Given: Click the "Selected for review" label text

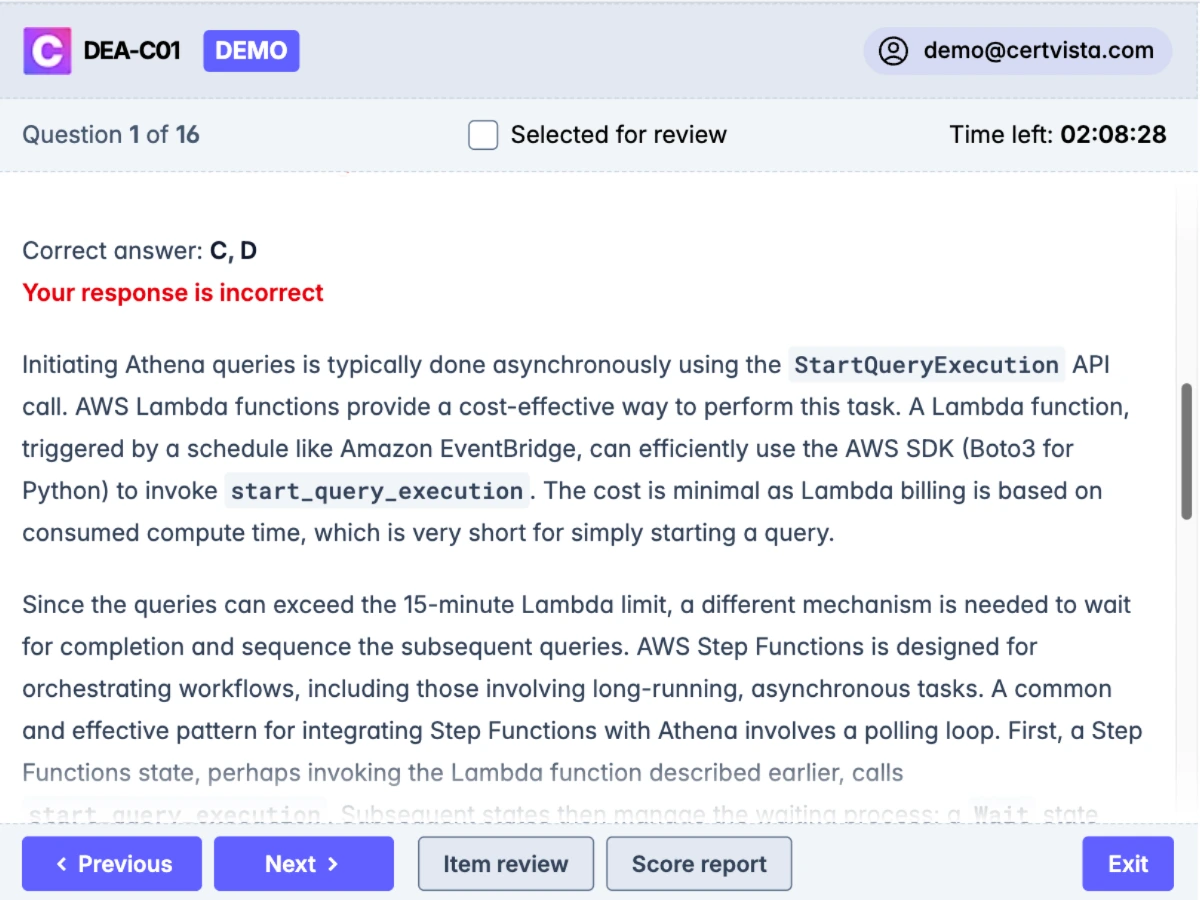Looking at the screenshot, I should point(618,135).
